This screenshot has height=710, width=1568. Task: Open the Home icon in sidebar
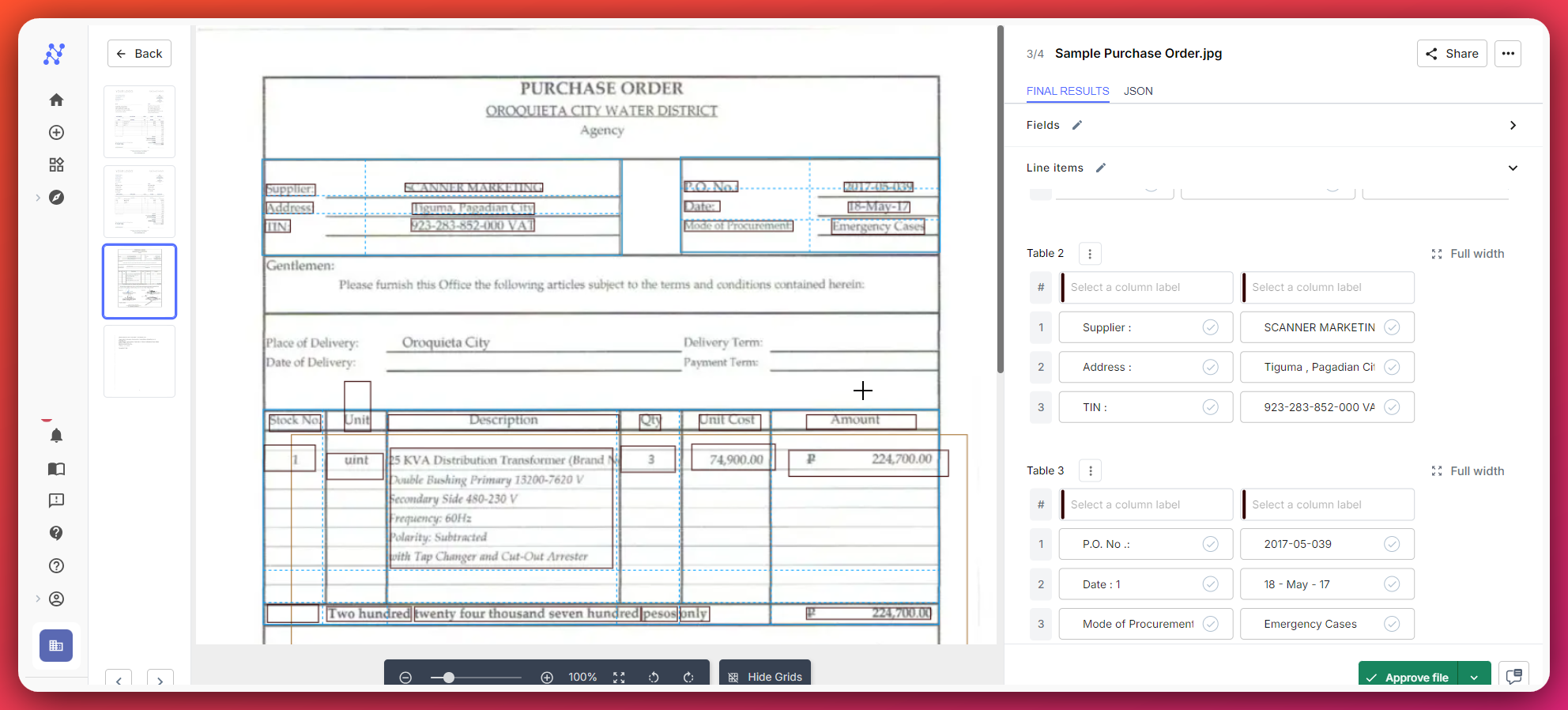click(x=56, y=100)
